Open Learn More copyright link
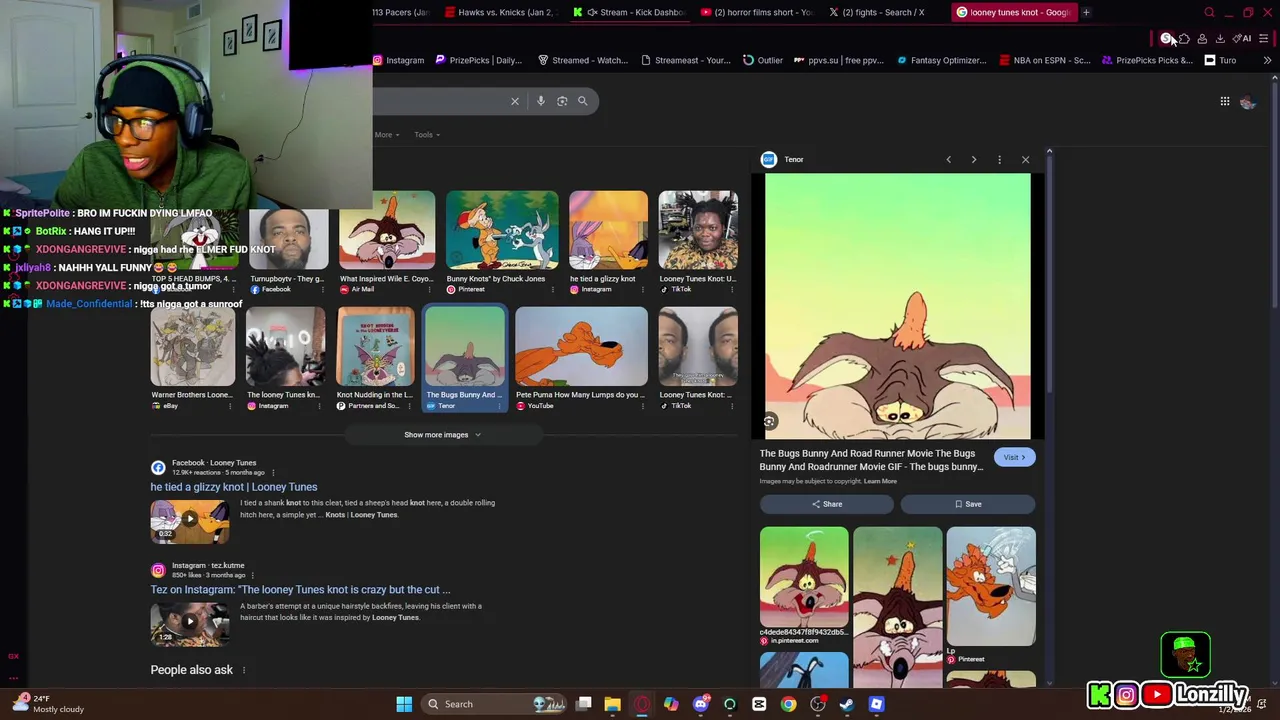 click(880, 482)
